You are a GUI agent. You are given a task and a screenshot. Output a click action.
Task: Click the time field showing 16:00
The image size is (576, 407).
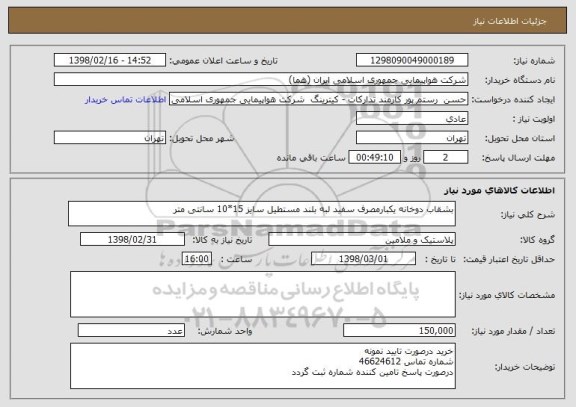197,259
